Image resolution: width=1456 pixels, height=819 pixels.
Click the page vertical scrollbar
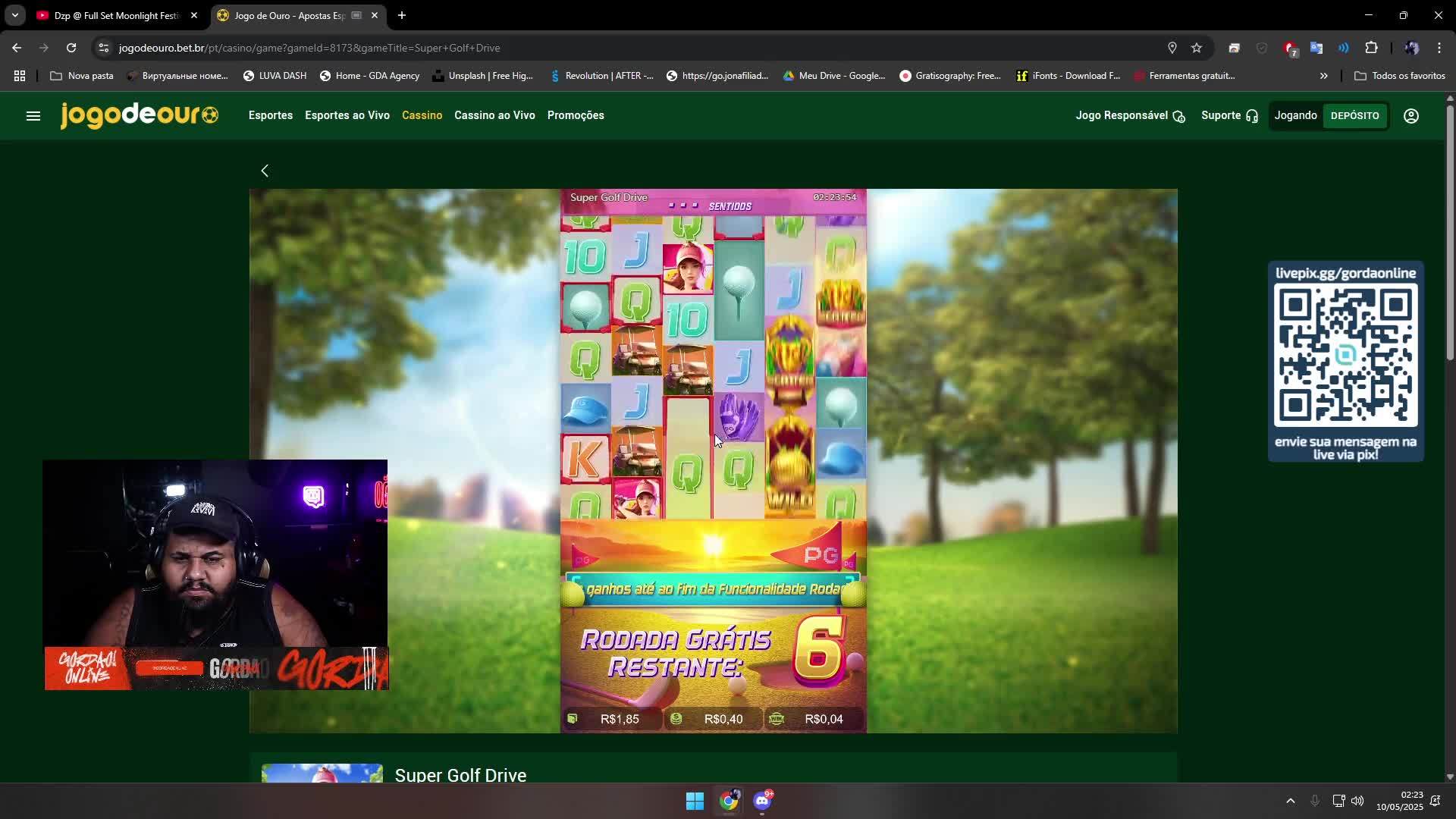click(1450, 234)
